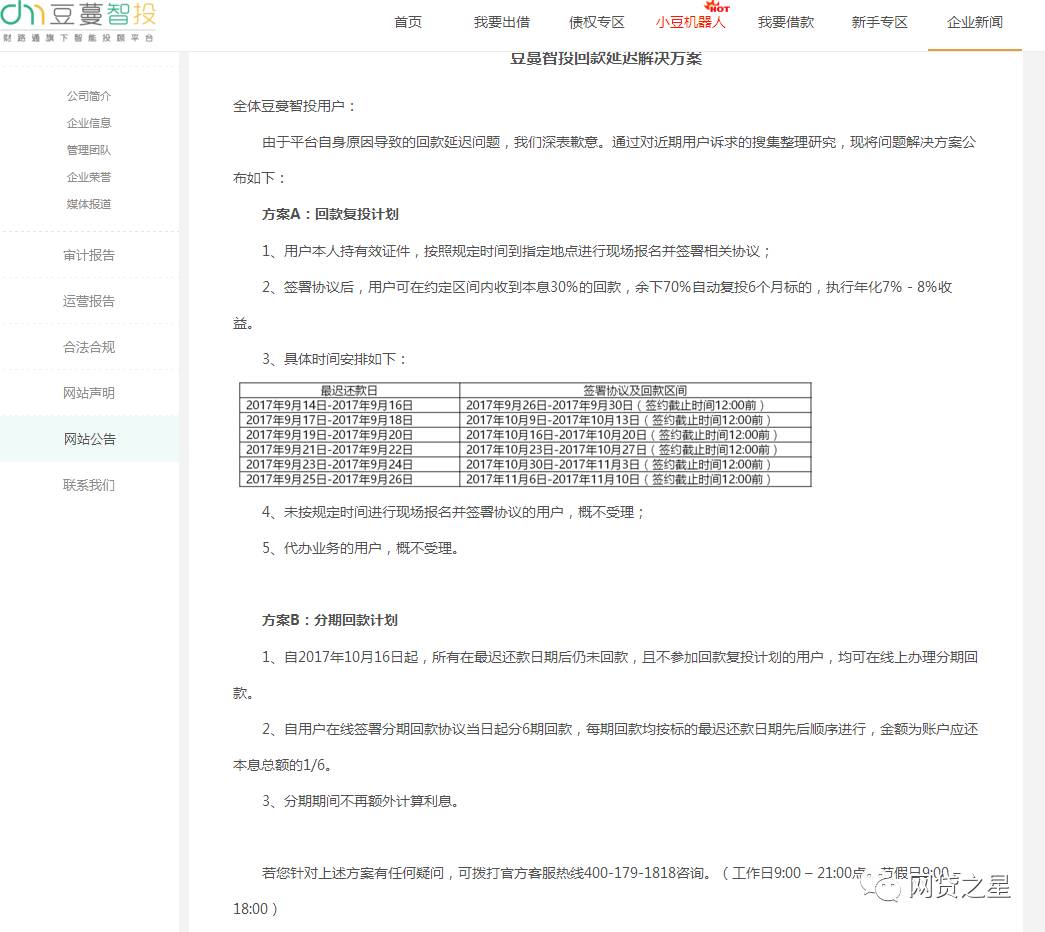Click 管理团队 sidebar link
1045x932 pixels.
[89, 150]
